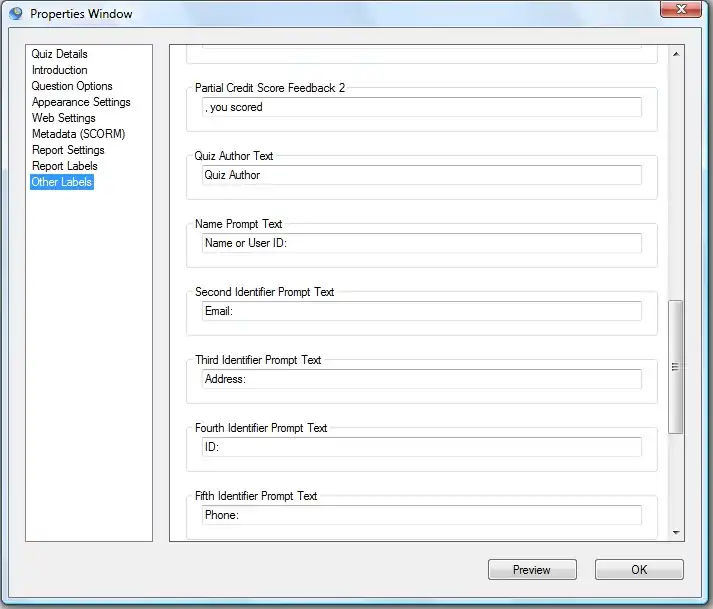The width and height of the screenshot is (713, 609).
Task: Open the Quiz Details section
Action: (x=59, y=54)
